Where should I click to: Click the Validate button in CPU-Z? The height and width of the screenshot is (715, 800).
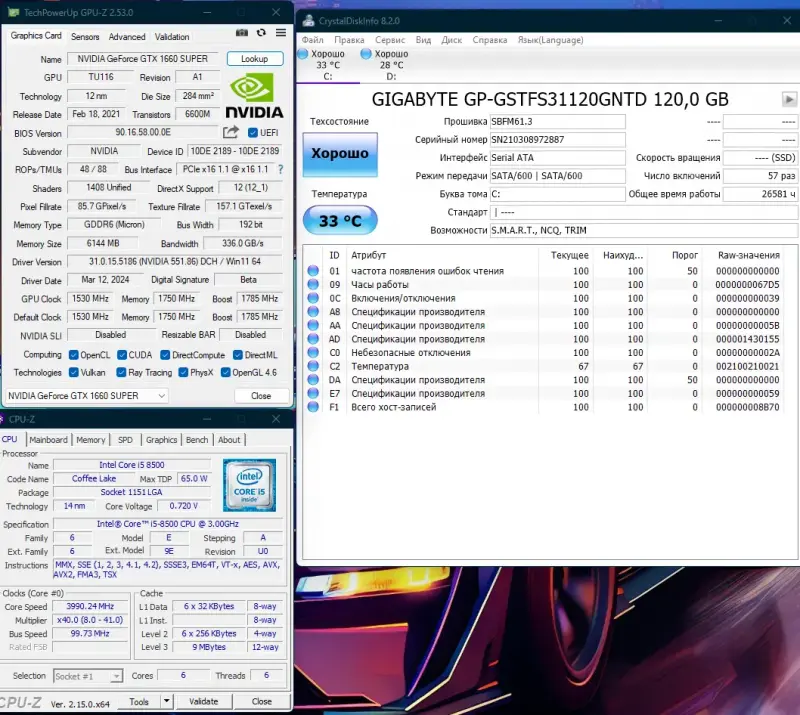coord(204,701)
